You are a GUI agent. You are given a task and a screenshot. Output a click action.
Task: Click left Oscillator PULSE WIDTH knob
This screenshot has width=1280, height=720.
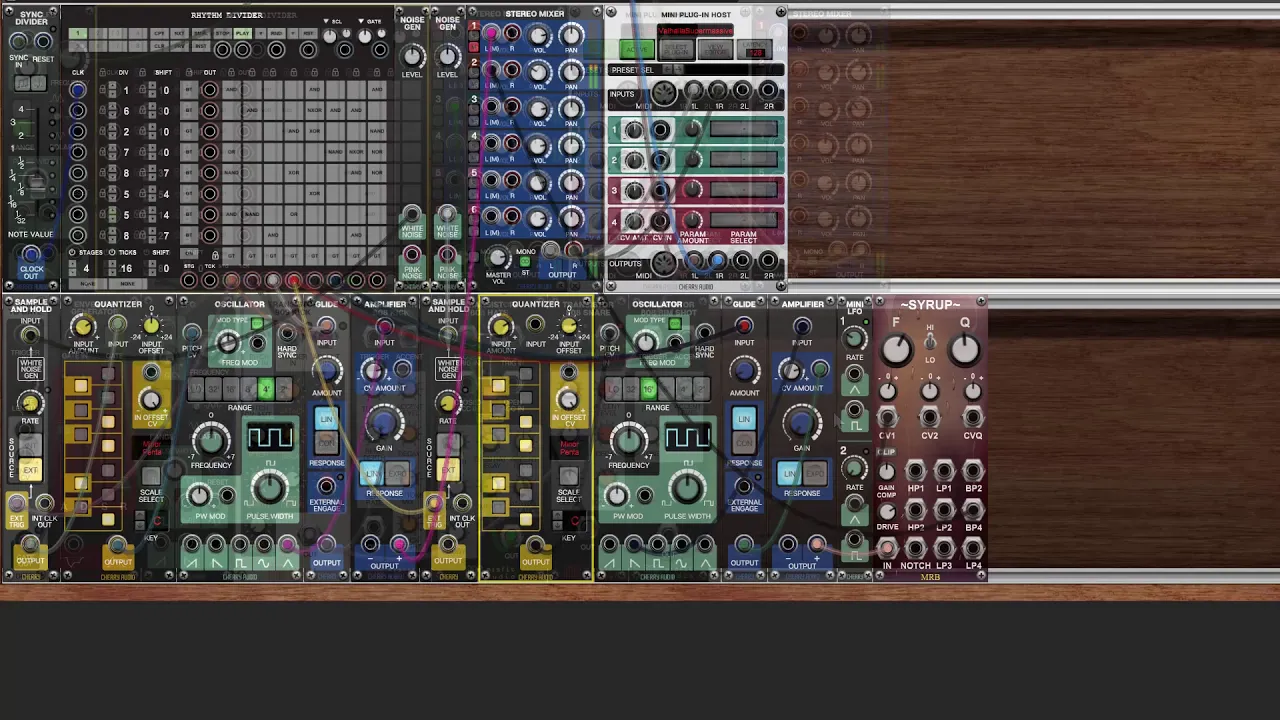tap(269, 488)
